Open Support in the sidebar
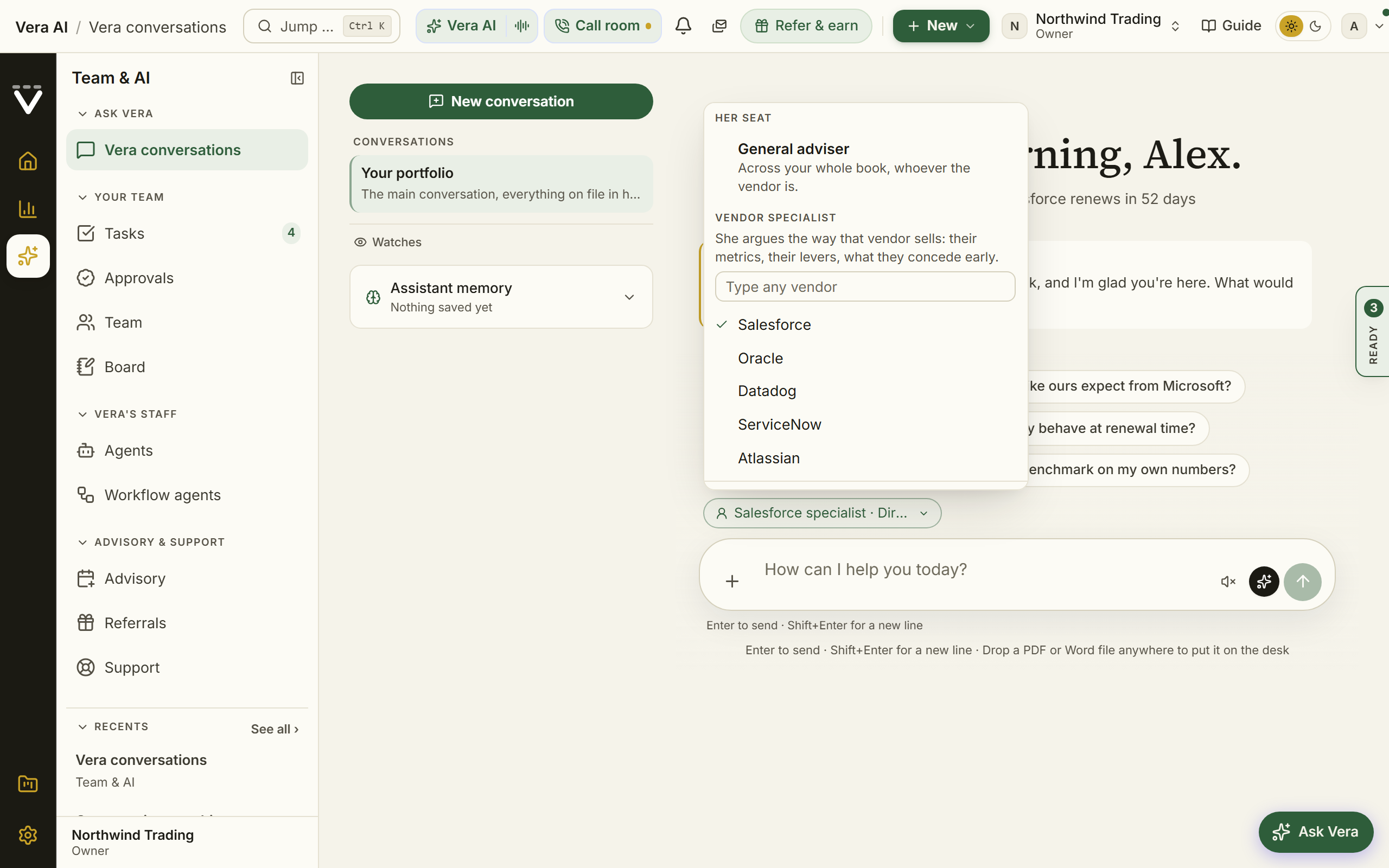The image size is (1389, 868). [187, 668]
